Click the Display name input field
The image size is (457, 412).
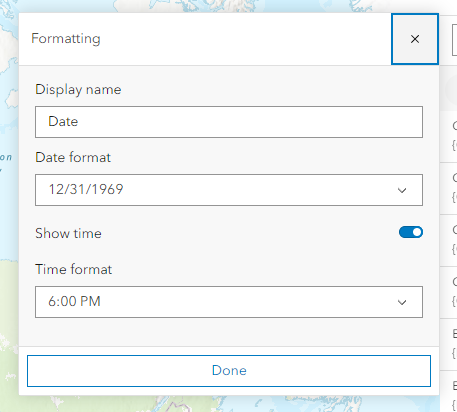[229, 122]
